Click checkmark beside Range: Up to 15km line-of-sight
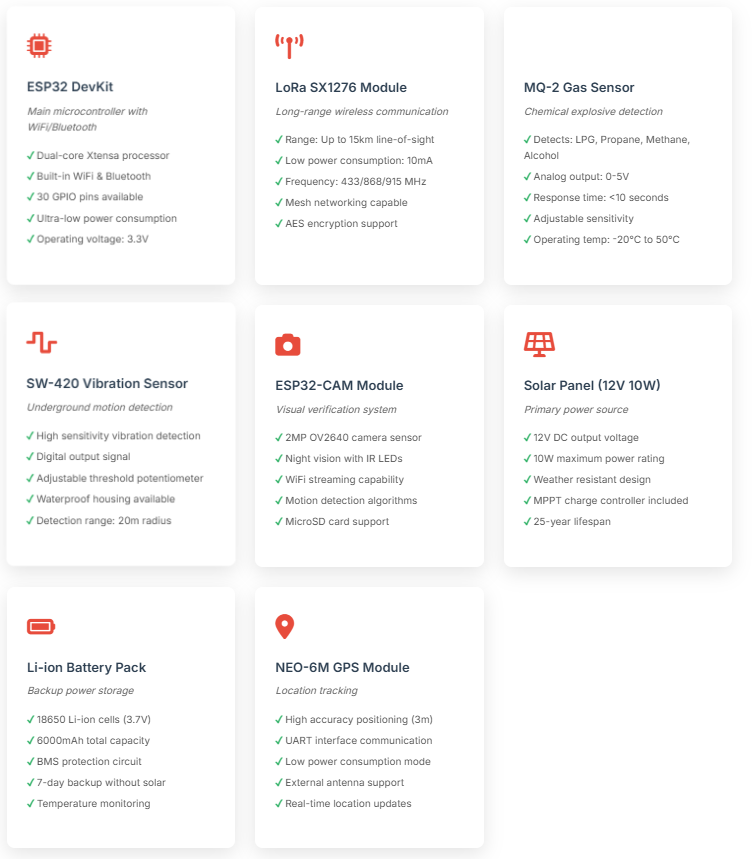This screenshot has width=753, height=859. 279,140
